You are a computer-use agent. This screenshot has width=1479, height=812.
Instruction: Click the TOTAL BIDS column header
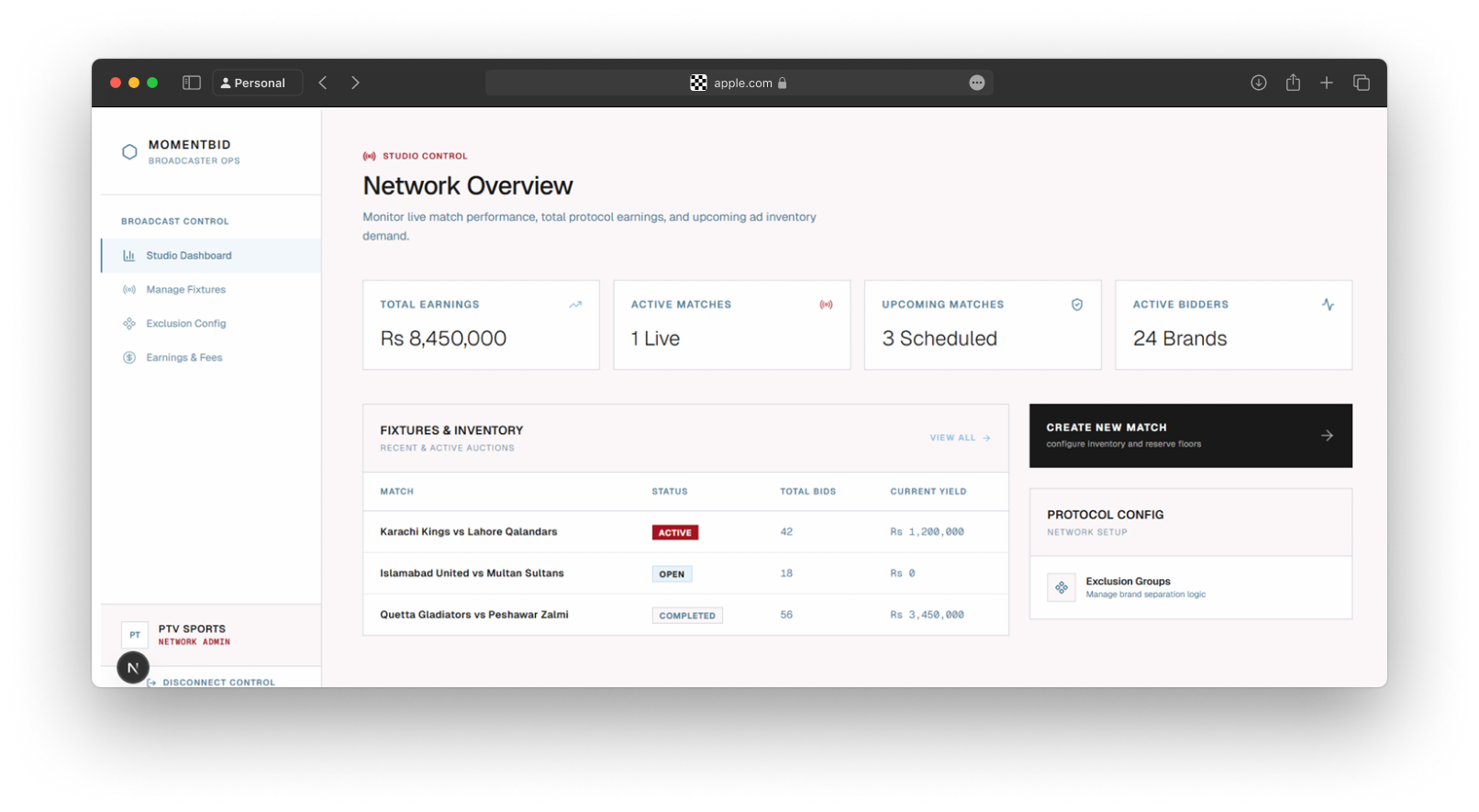pyautogui.click(x=808, y=492)
